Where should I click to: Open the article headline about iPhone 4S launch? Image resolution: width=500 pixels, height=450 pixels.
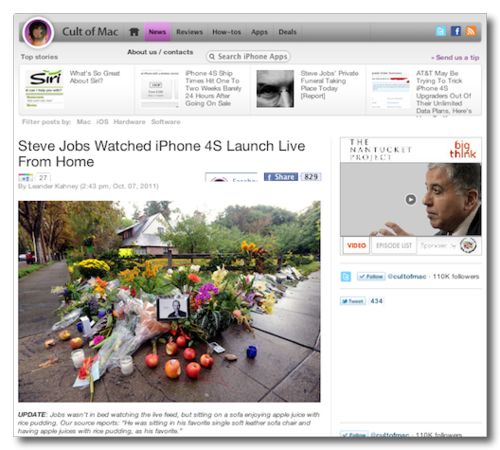(x=162, y=154)
